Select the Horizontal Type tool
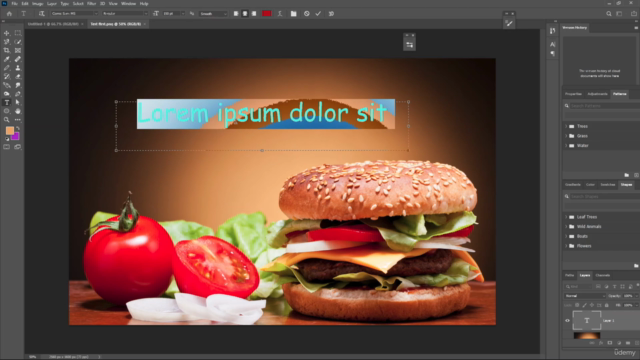 pos(7,102)
